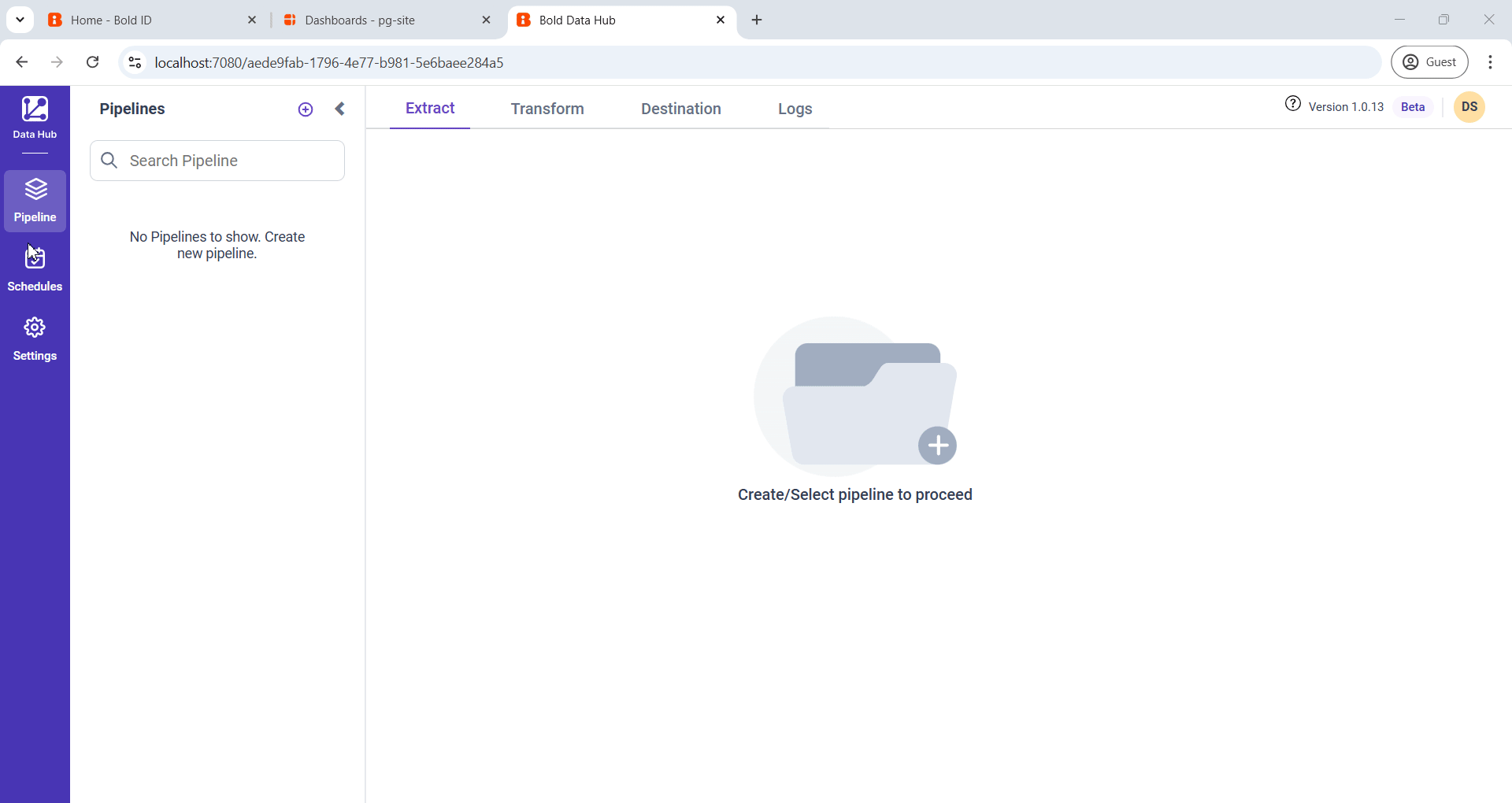Image resolution: width=1512 pixels, height=803 pixels.
Task: Go back in browser history
Action: [x=22, y=62]
